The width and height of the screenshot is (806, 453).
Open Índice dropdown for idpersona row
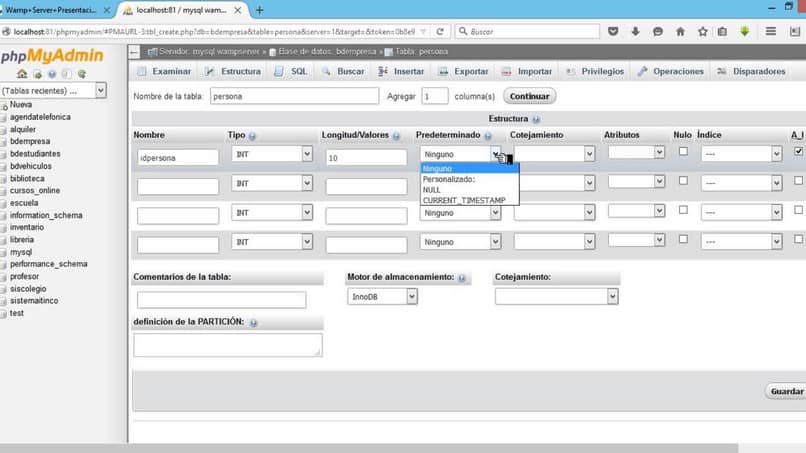[741, 154]
